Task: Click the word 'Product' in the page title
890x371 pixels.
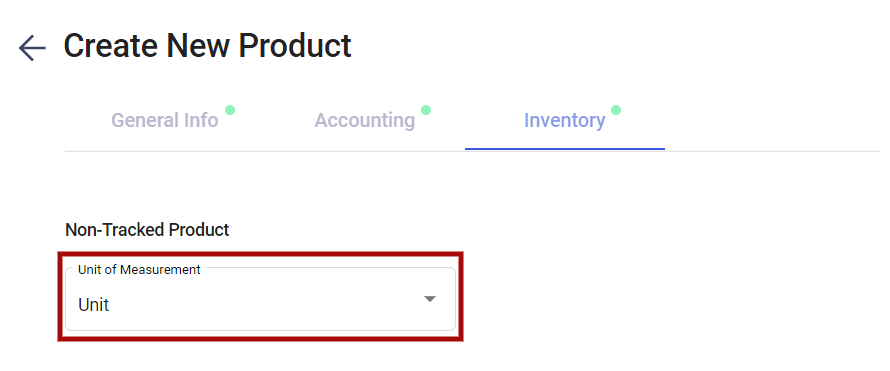Action: pos(295,47)
